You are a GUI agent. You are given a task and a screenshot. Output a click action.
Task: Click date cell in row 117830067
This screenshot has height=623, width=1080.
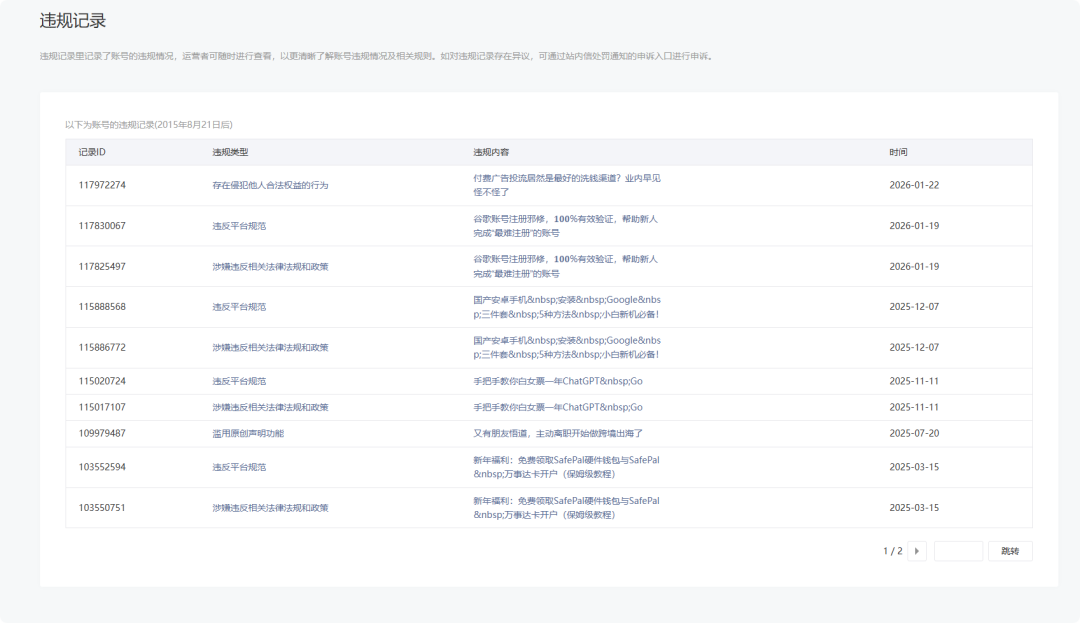tap(914, 226)
